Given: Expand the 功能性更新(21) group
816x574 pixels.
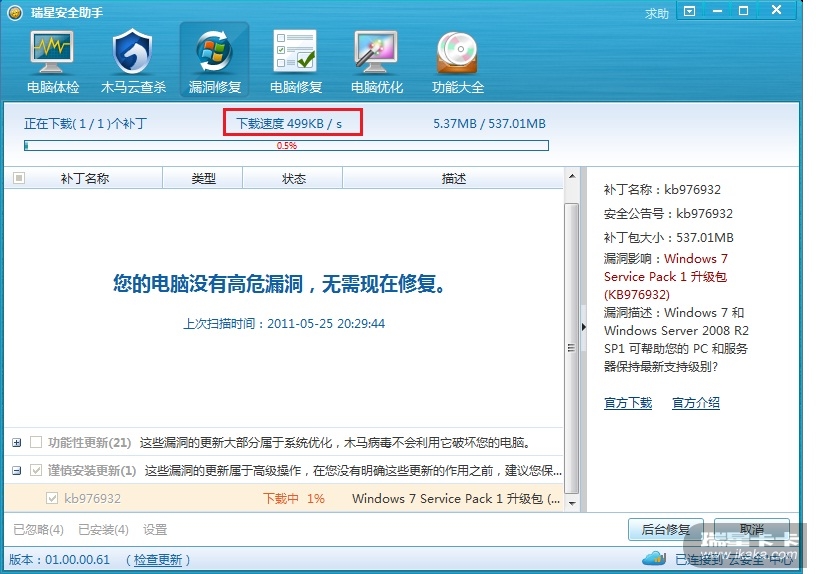Looking at the screenshot, I should coord(17,443).
